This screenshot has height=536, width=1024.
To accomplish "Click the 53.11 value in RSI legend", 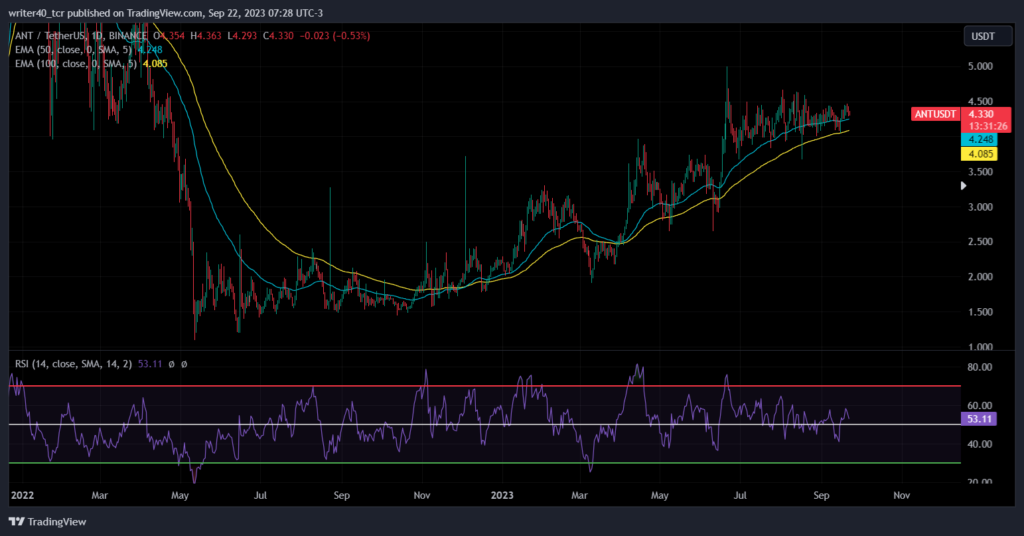I will coord(150,364).
